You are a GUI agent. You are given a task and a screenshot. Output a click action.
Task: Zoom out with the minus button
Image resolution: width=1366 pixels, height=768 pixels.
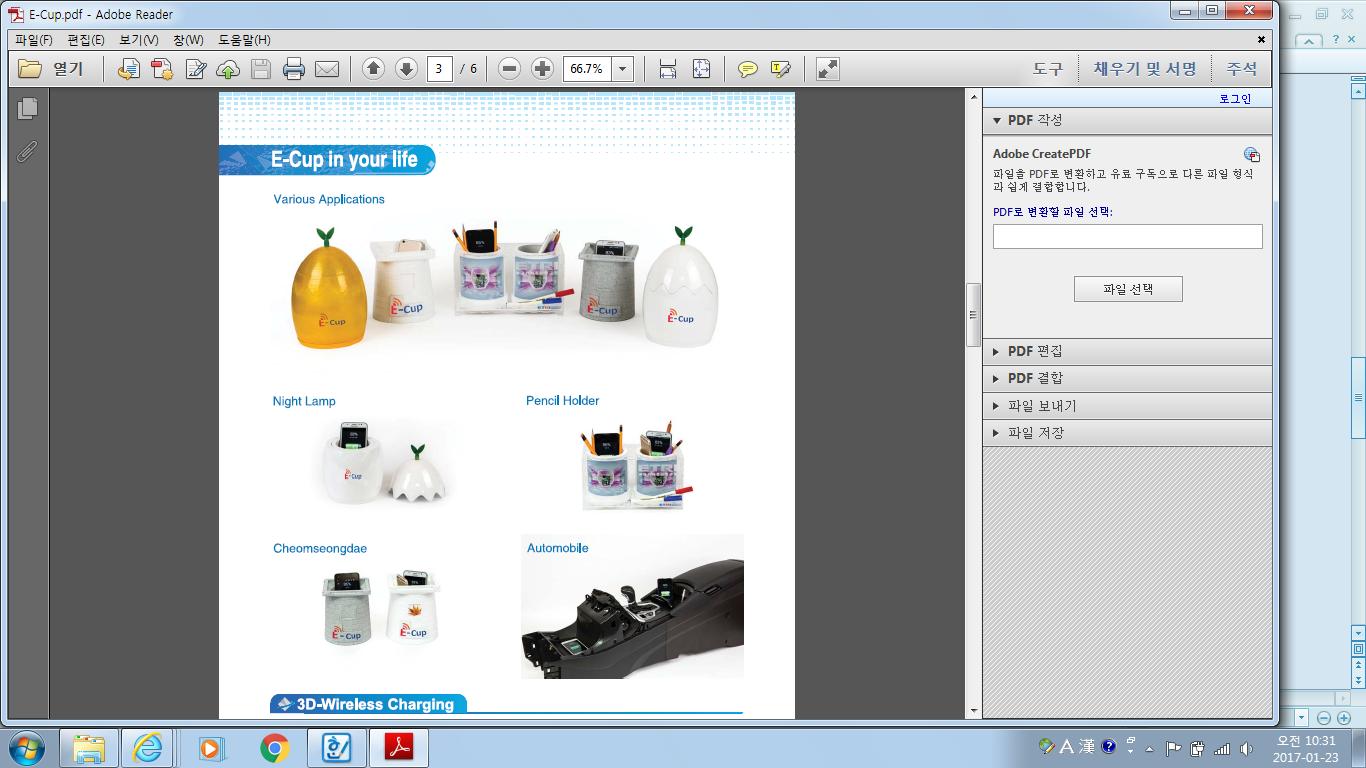(x=510, y=69)
